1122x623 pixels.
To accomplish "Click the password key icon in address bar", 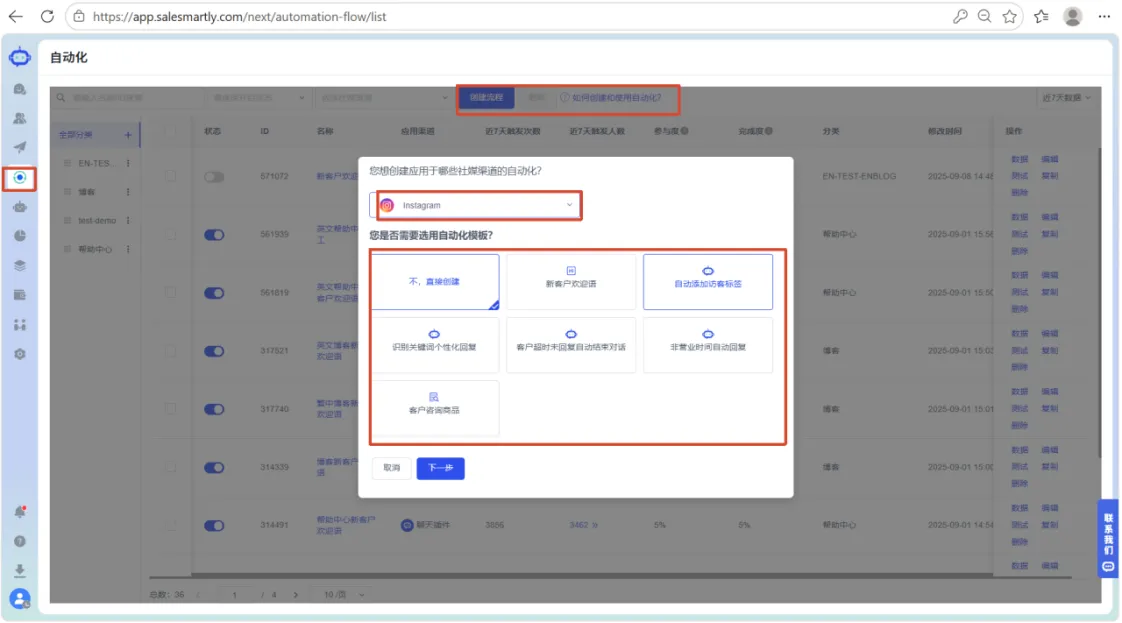I will 960,16.
